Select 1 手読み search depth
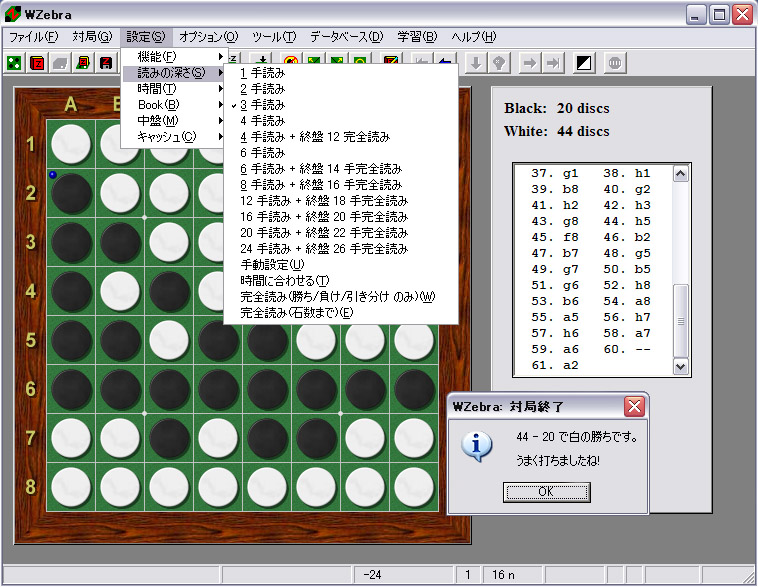The width and height of the screenshot is (758, 587). [341, 73]
